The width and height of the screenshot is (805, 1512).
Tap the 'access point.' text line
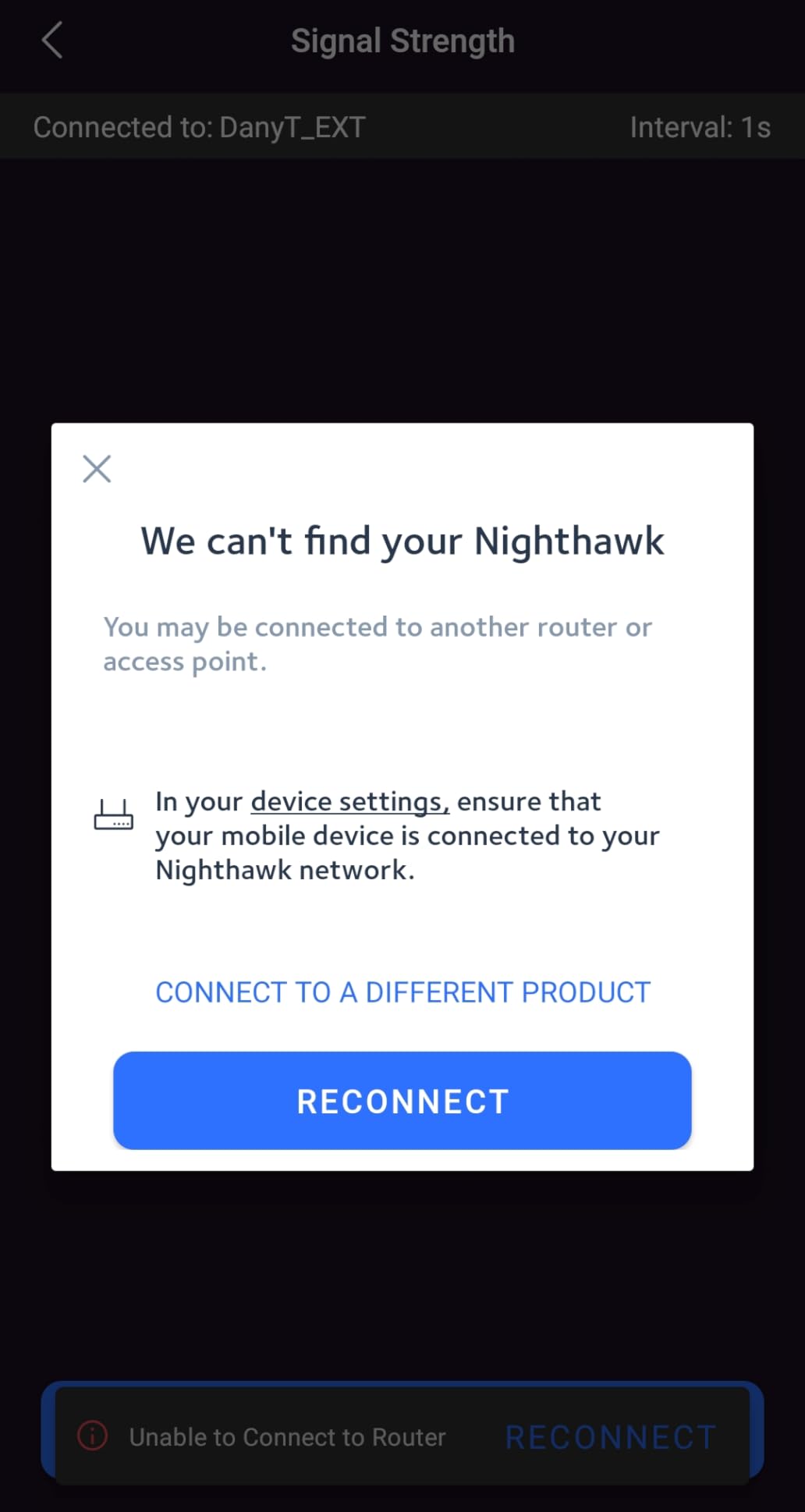click(x=185, y=662)
